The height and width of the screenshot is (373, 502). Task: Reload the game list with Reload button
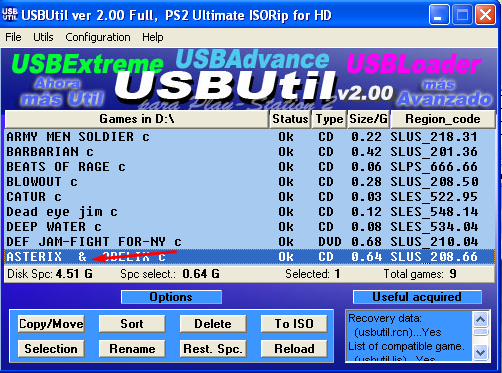click(294, 349)
